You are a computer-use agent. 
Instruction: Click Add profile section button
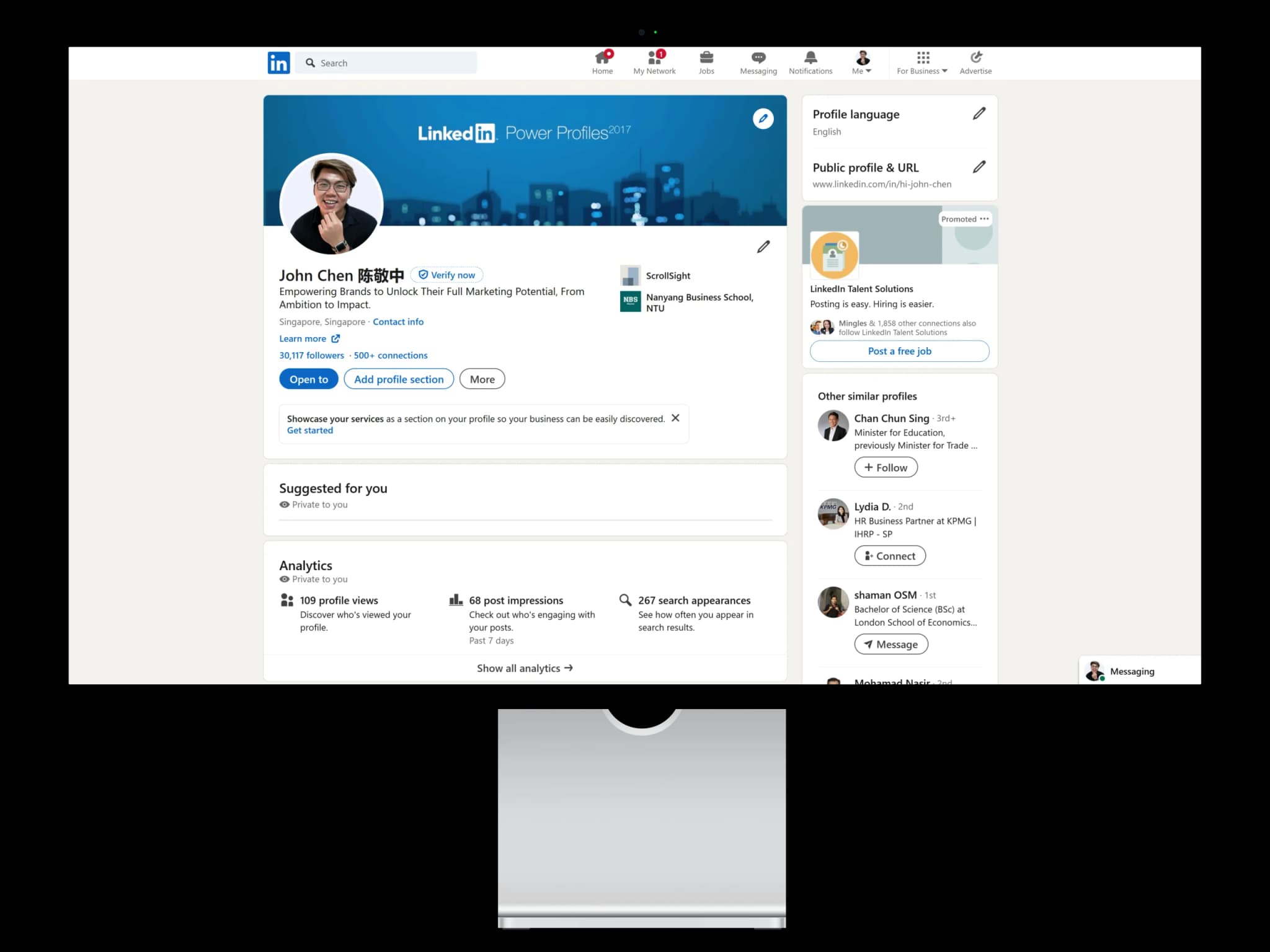(398, 378)
